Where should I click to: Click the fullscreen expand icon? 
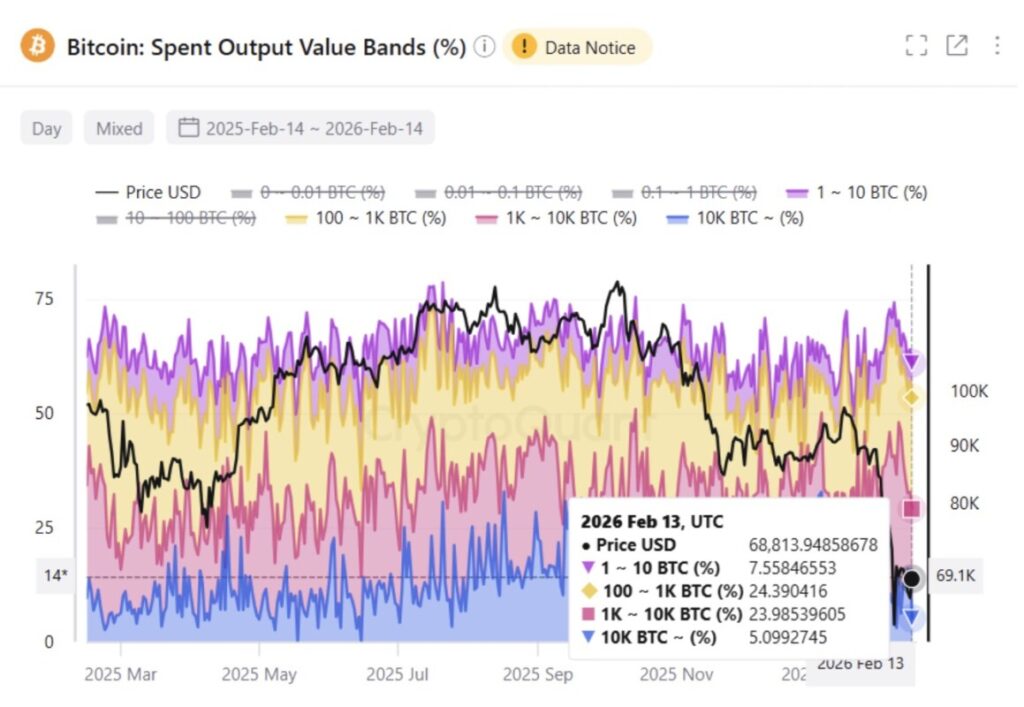click(916, 45)
